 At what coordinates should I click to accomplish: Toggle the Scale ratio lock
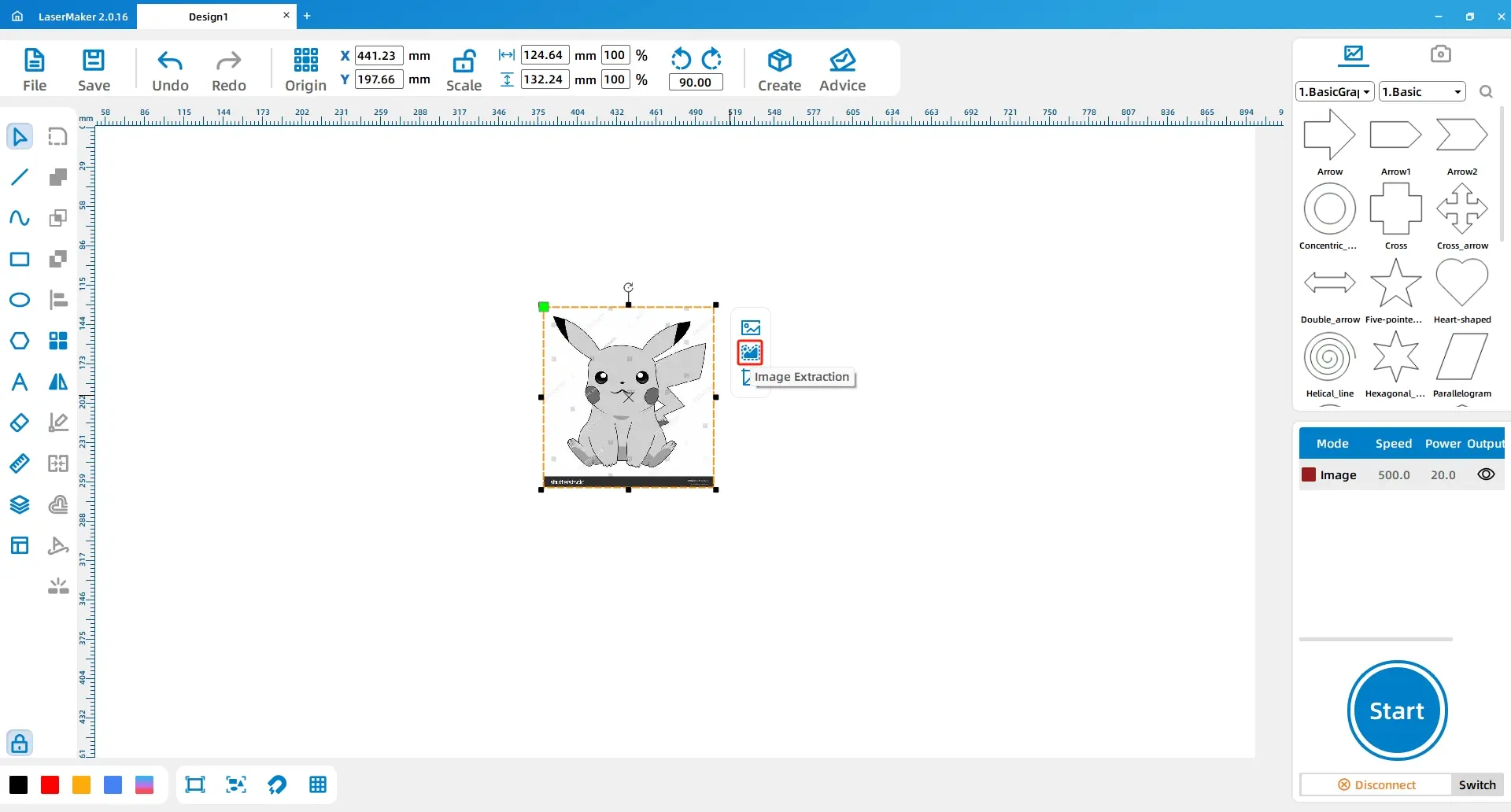point(464,69)
